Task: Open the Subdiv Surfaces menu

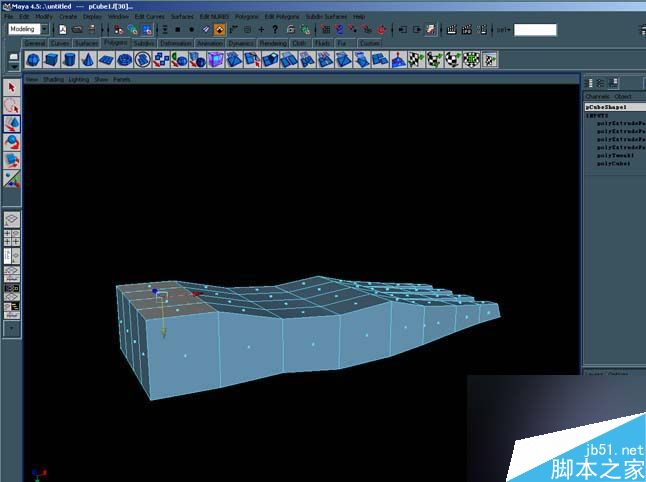Action: 326,16
